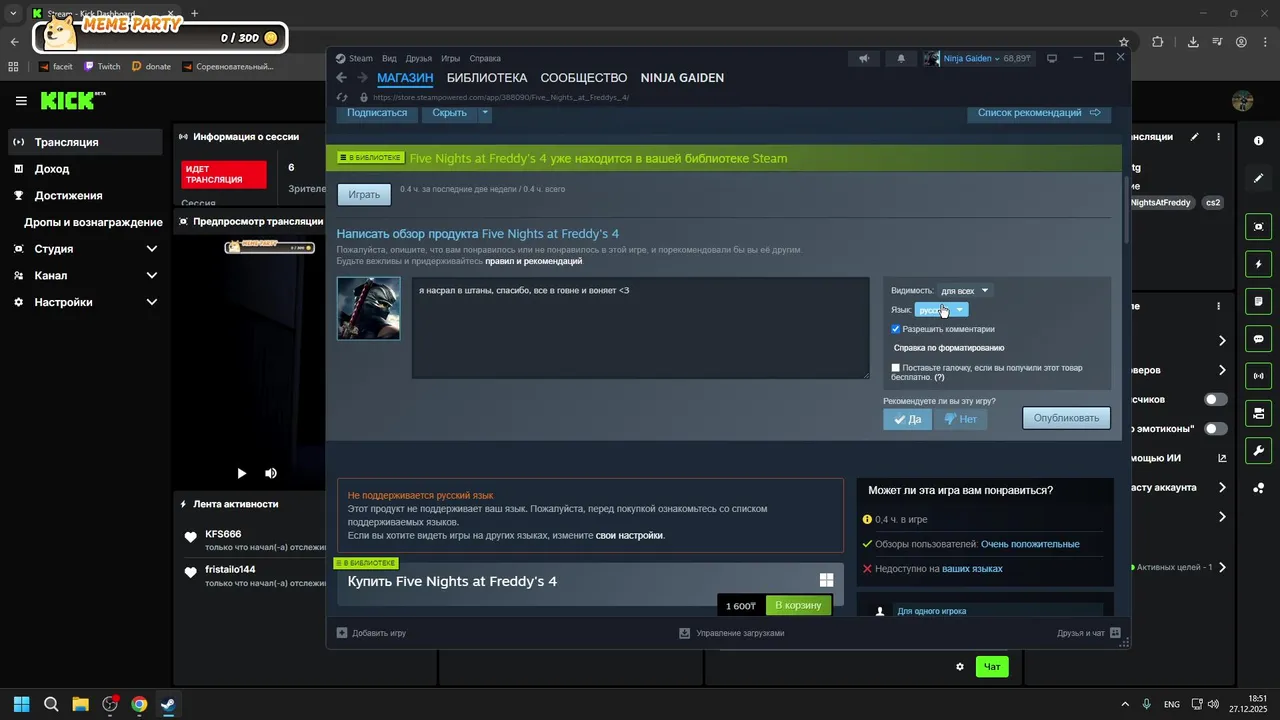
Task: Click Steam Big Picture monitor icon
Action: [1051, 58]
